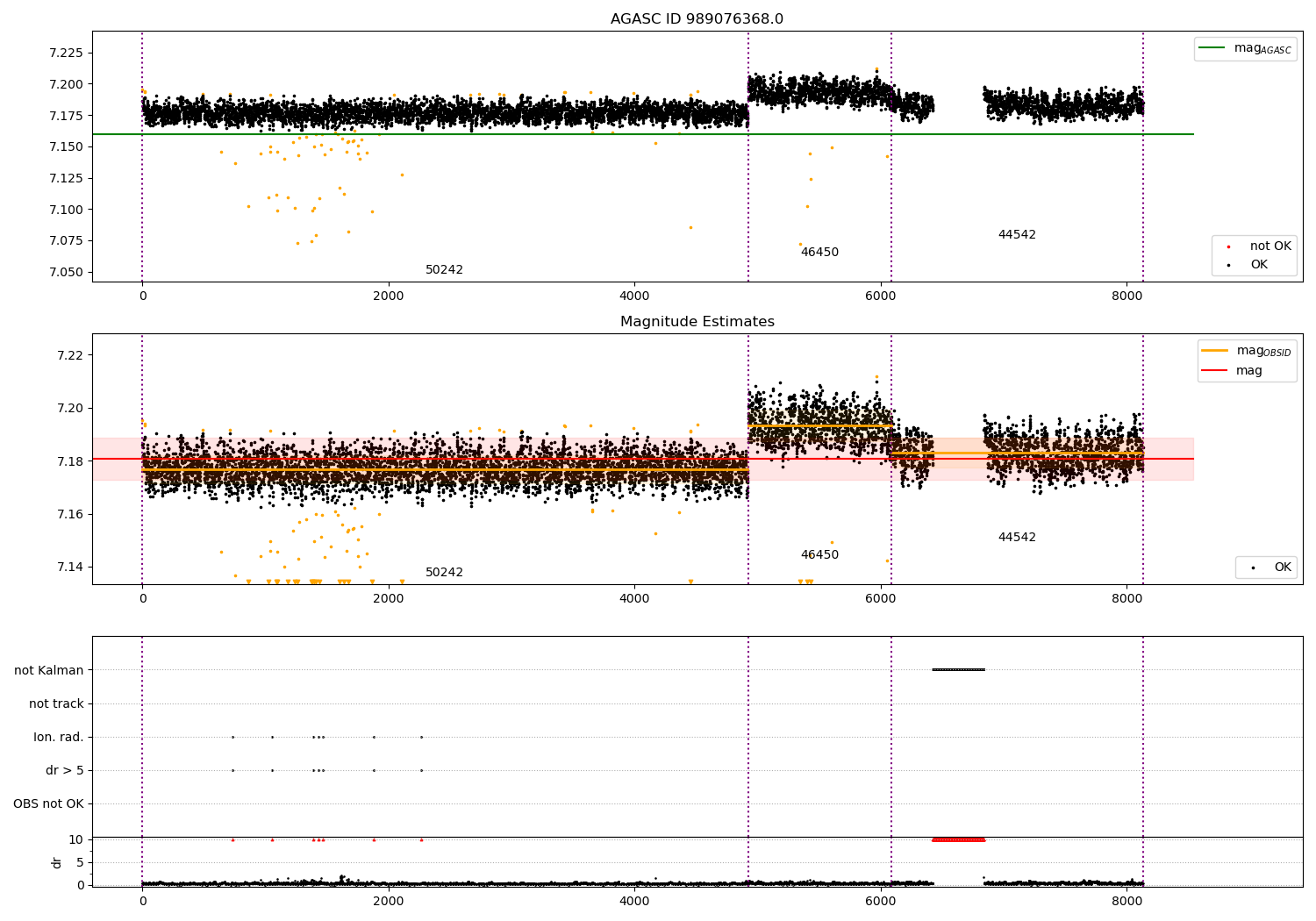
Task: Click the y-axis tick 7.22 in the middle plot
Action: pos(70,355)
